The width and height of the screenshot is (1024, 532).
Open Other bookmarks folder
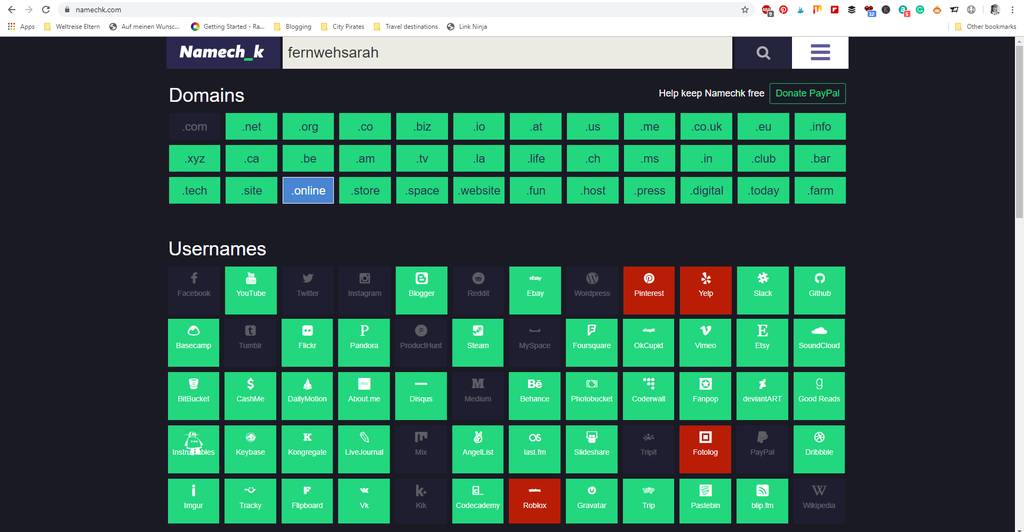[x=985, y=27]
